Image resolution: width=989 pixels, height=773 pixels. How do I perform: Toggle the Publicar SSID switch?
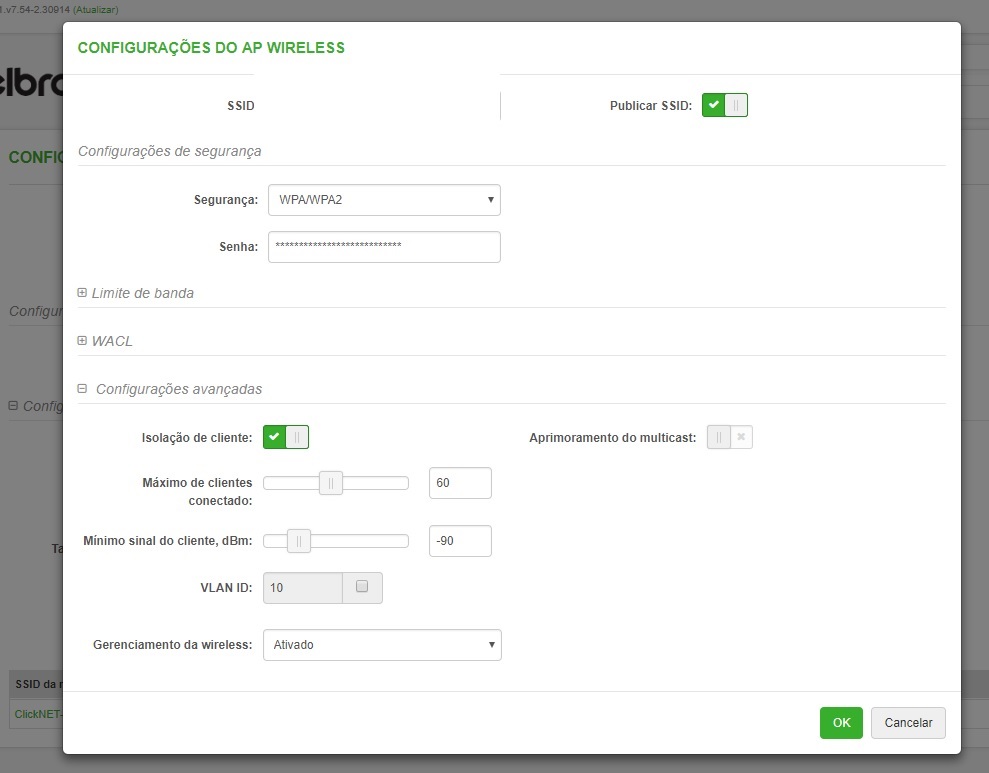(x=724, y=105)
